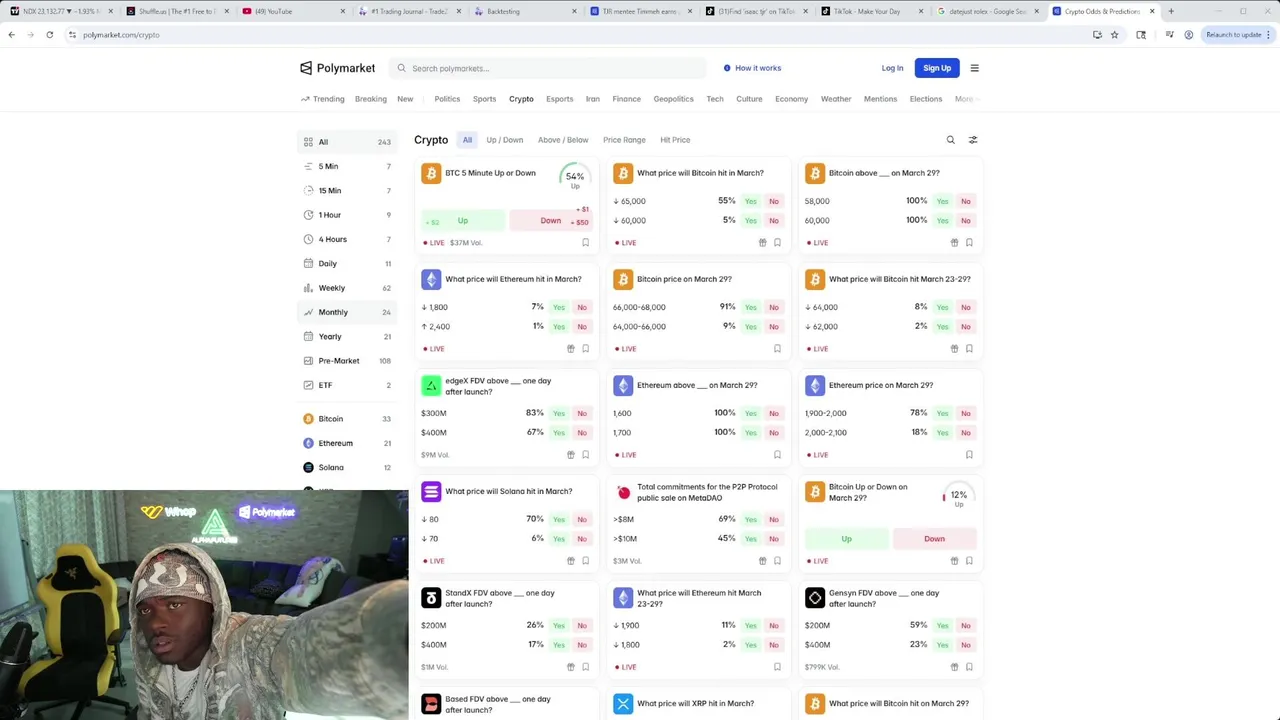This screenshot has width=1280, height=720.
Task: Click the browser reload button
Action: pos(49,35)
